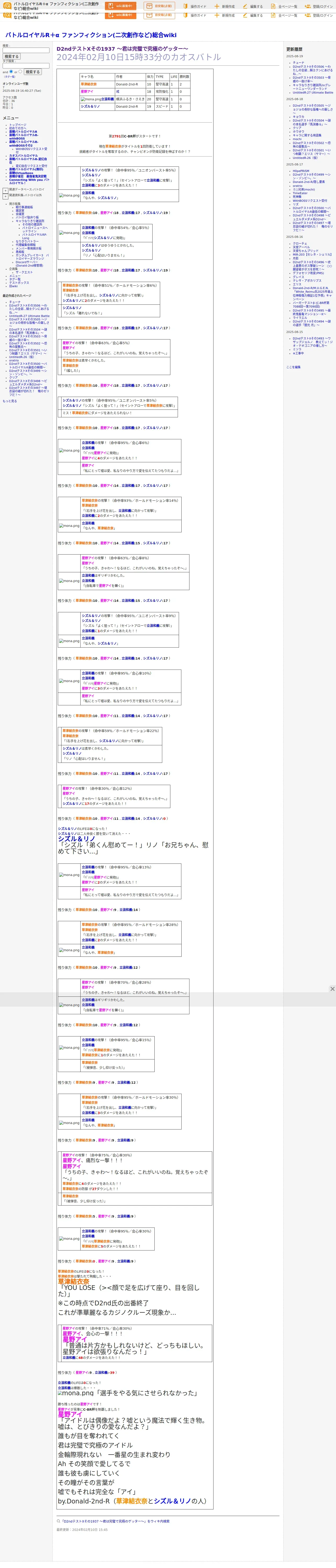Screen dimensions: 336x1568
Task: Open Connecting With you バトルロイヤル! link
Action: click(x=29, y=181)
